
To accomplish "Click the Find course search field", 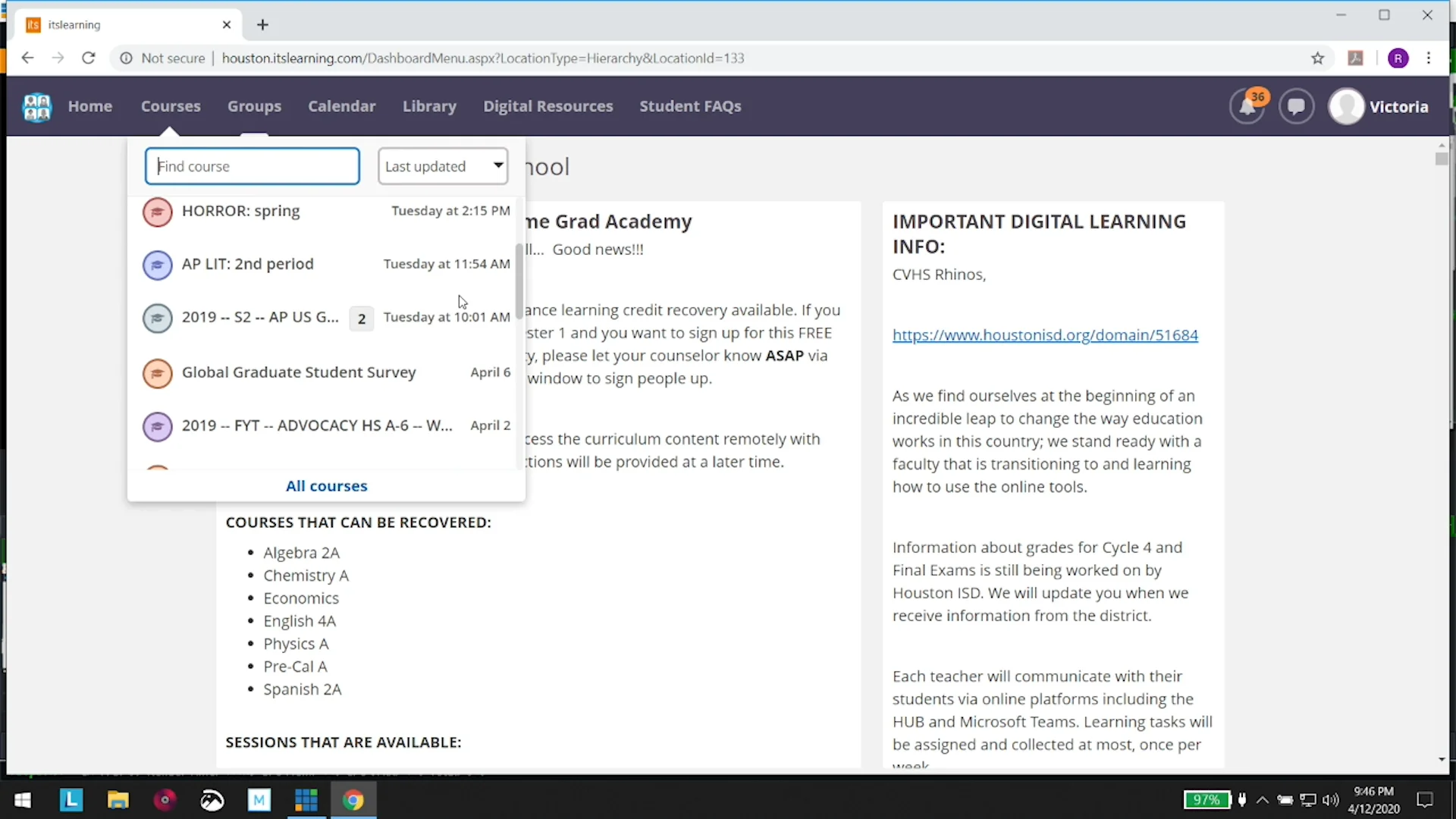I will 253,166.
